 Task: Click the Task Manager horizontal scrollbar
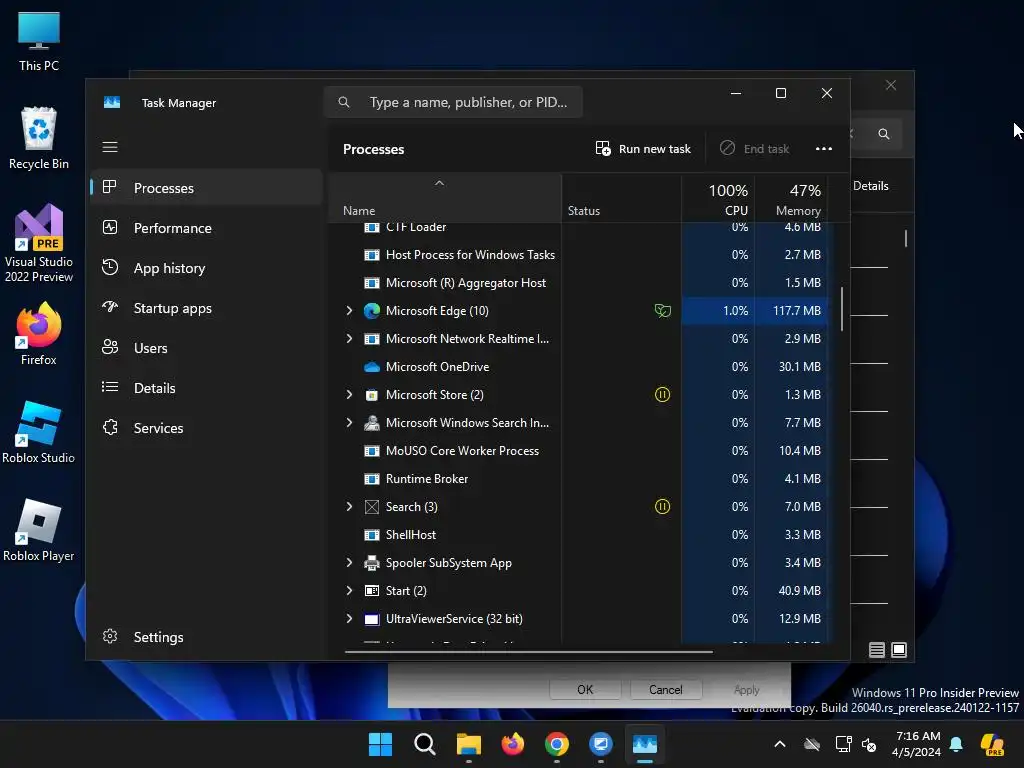click(x=528, y=651)
